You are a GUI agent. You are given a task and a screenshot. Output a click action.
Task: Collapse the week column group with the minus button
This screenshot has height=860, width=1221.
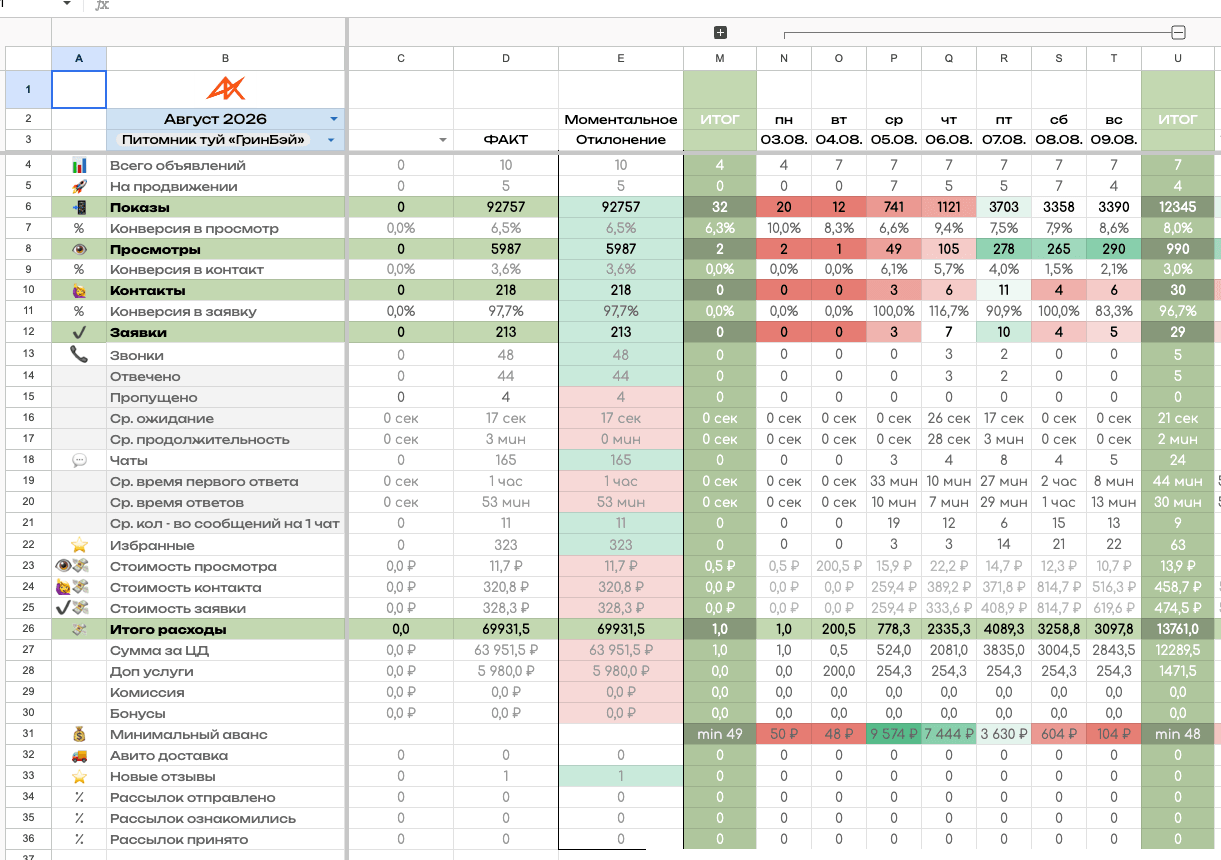pos(1178,33)
